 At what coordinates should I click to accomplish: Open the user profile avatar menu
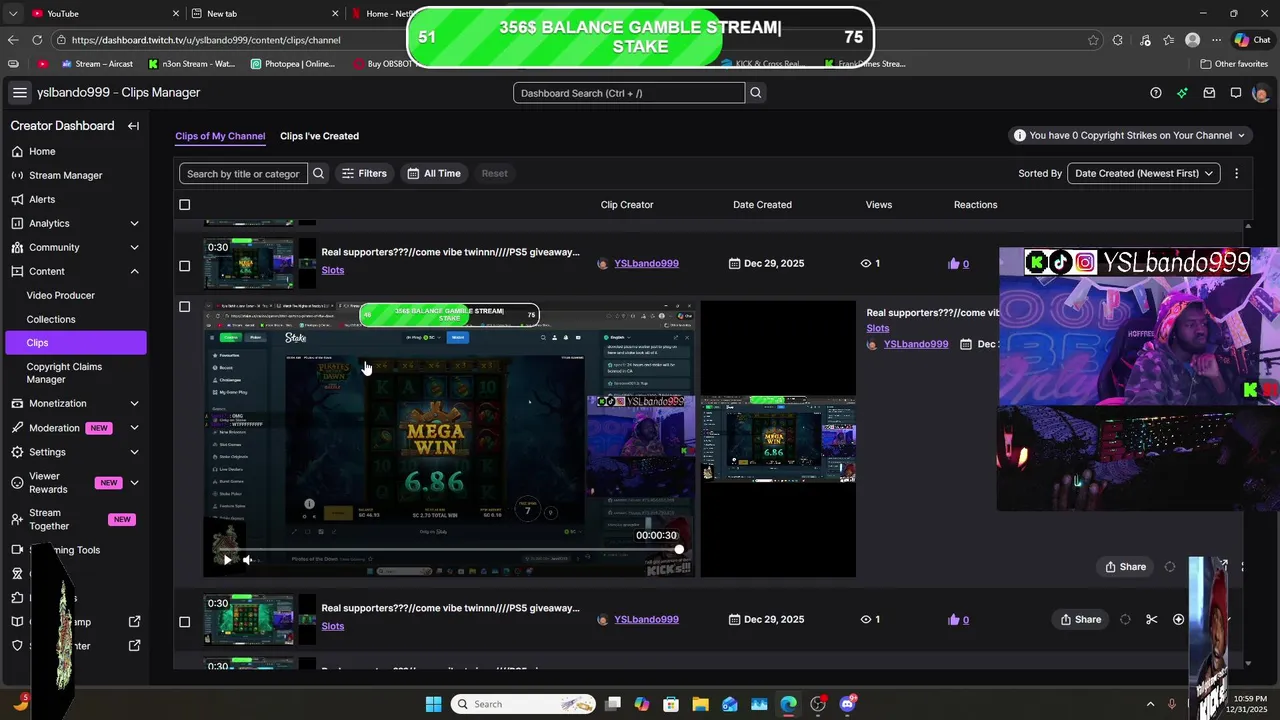(x=1261, y=93)
